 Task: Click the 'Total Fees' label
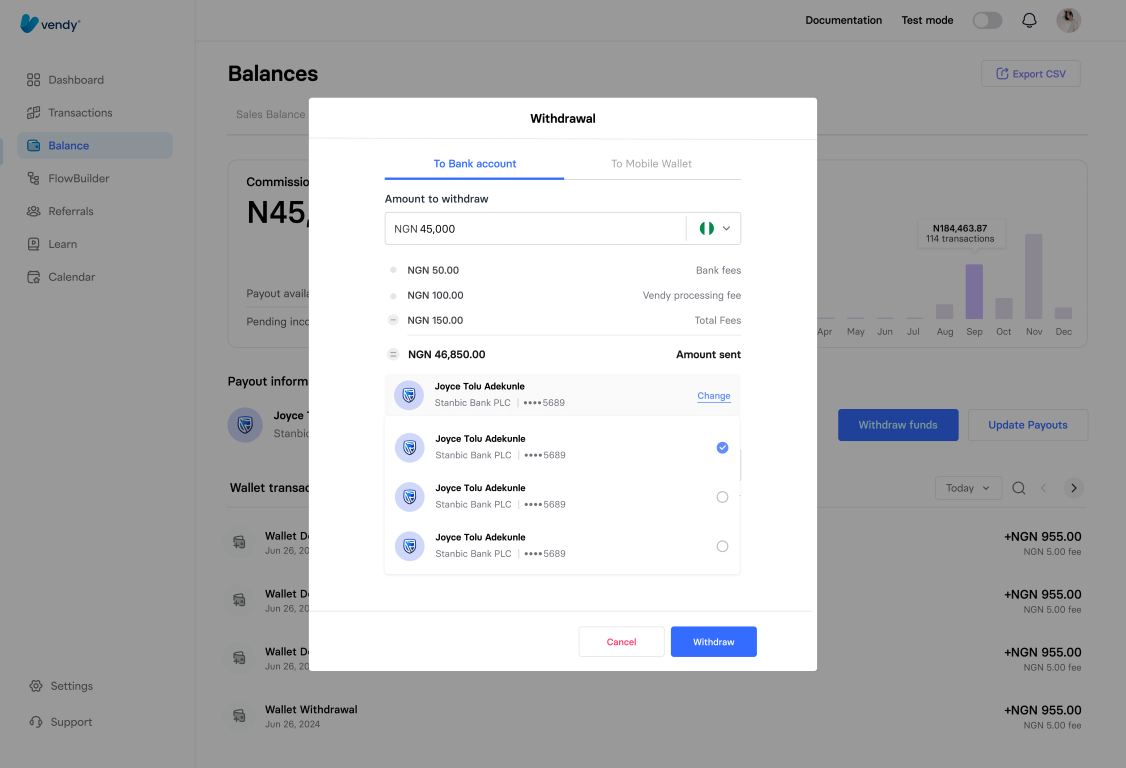pyautogui.click(x=717, y=320)
